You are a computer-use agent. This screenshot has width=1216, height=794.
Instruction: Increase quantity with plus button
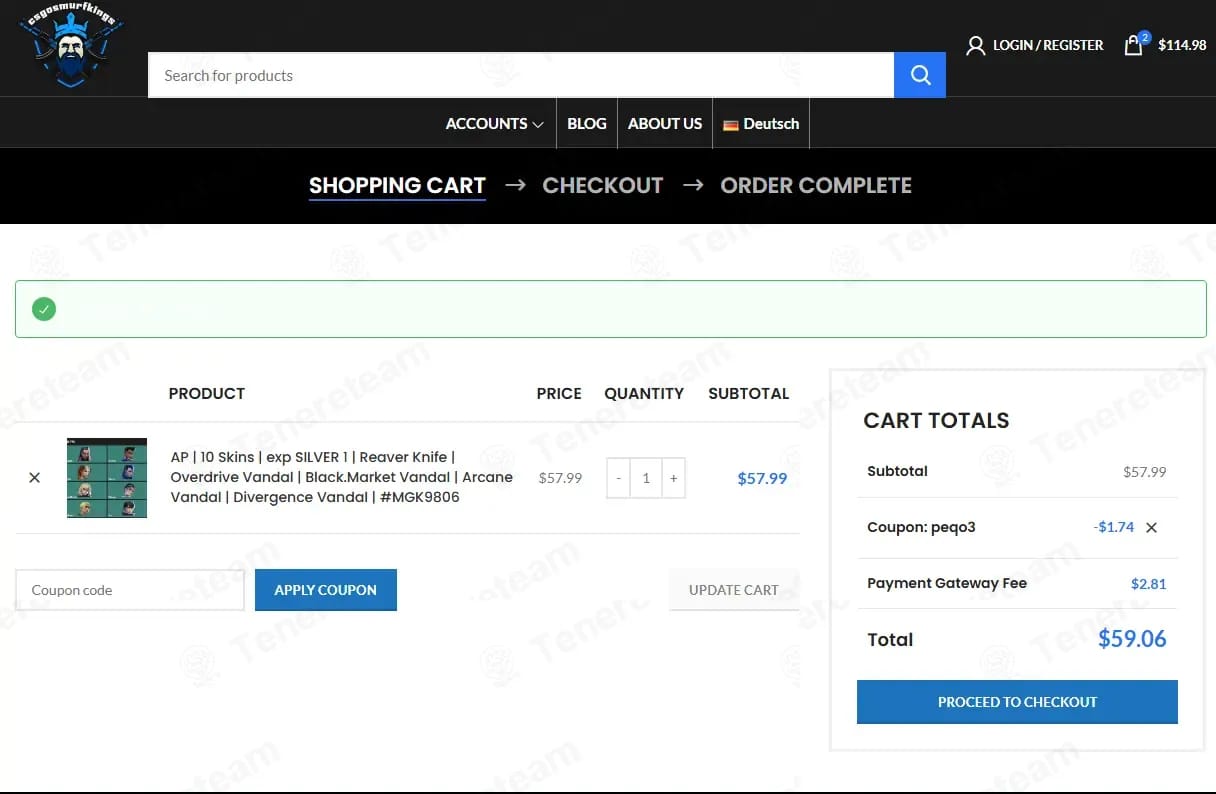(673, 478)
